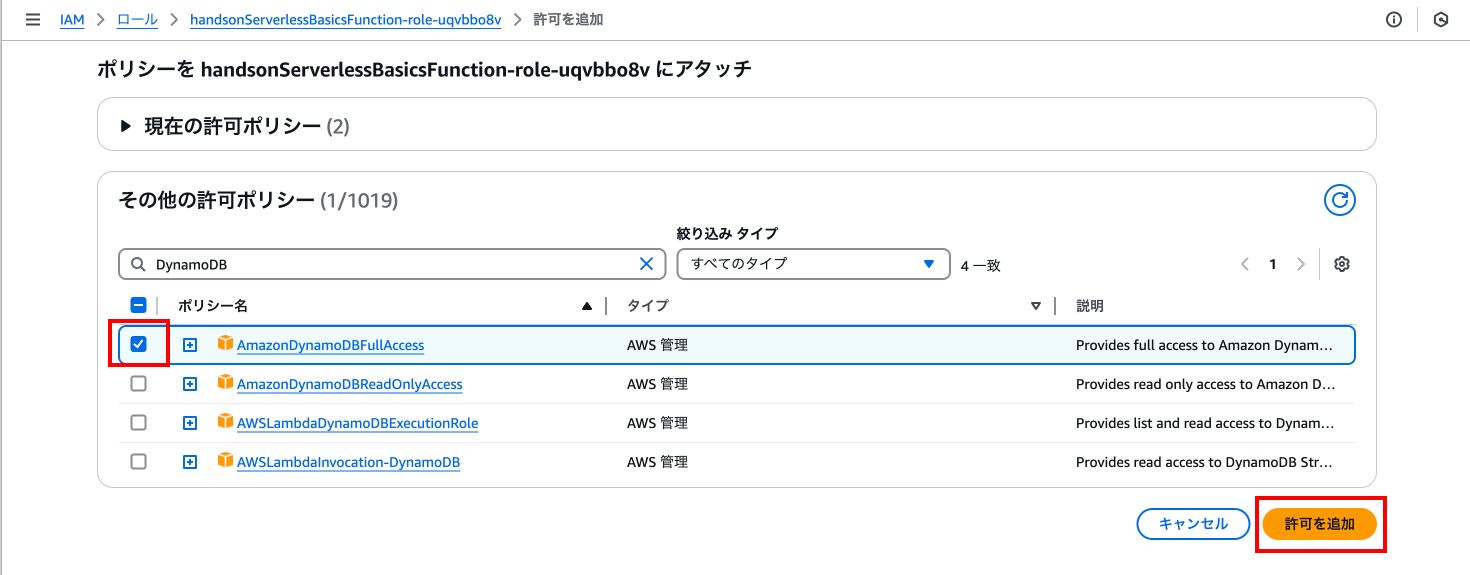Viewport: 1470px width, 575px height.
Task: Go to previous page of policies
Action: click(x=1245, y=264)
